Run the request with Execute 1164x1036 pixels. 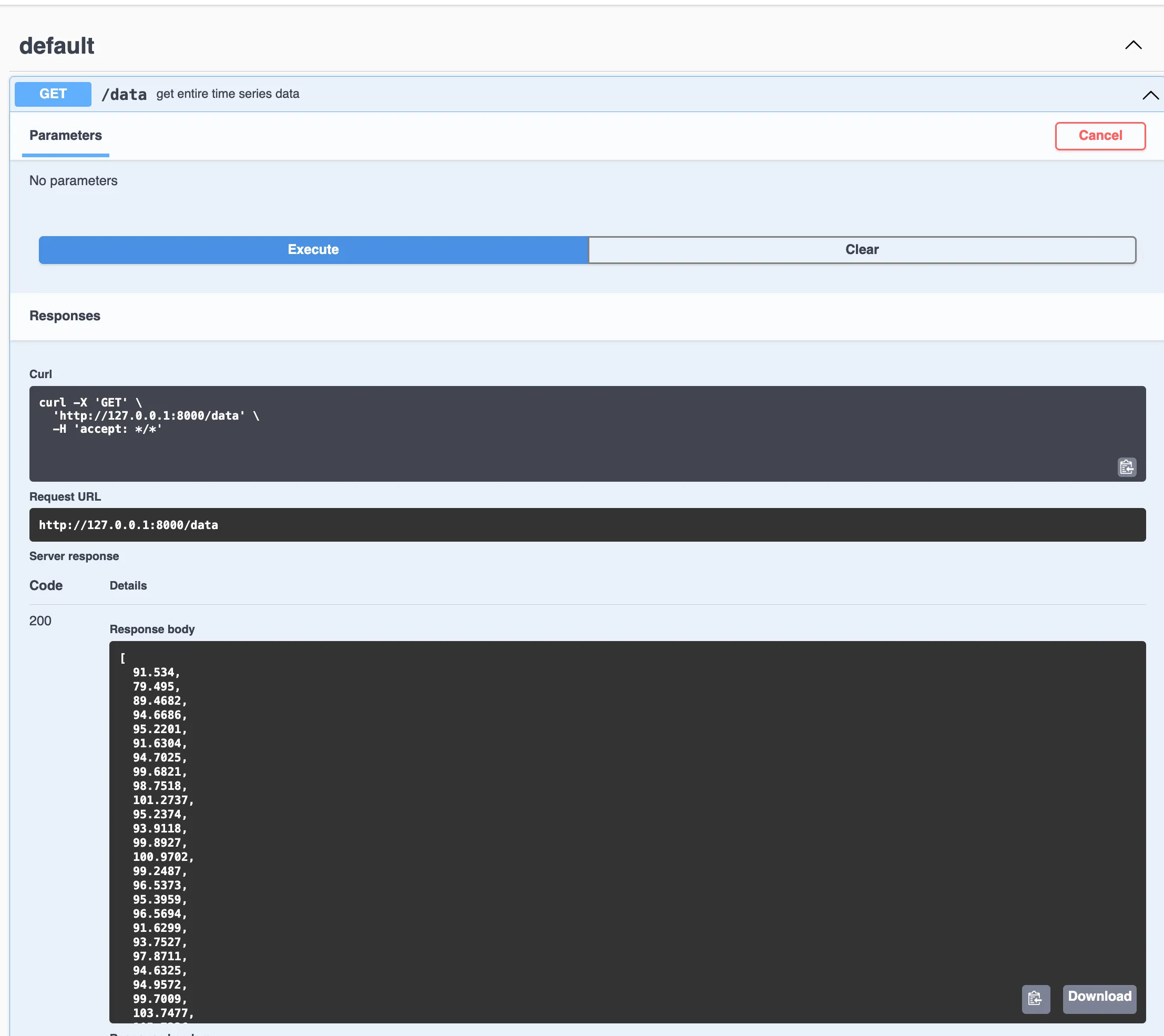point(313,249)
